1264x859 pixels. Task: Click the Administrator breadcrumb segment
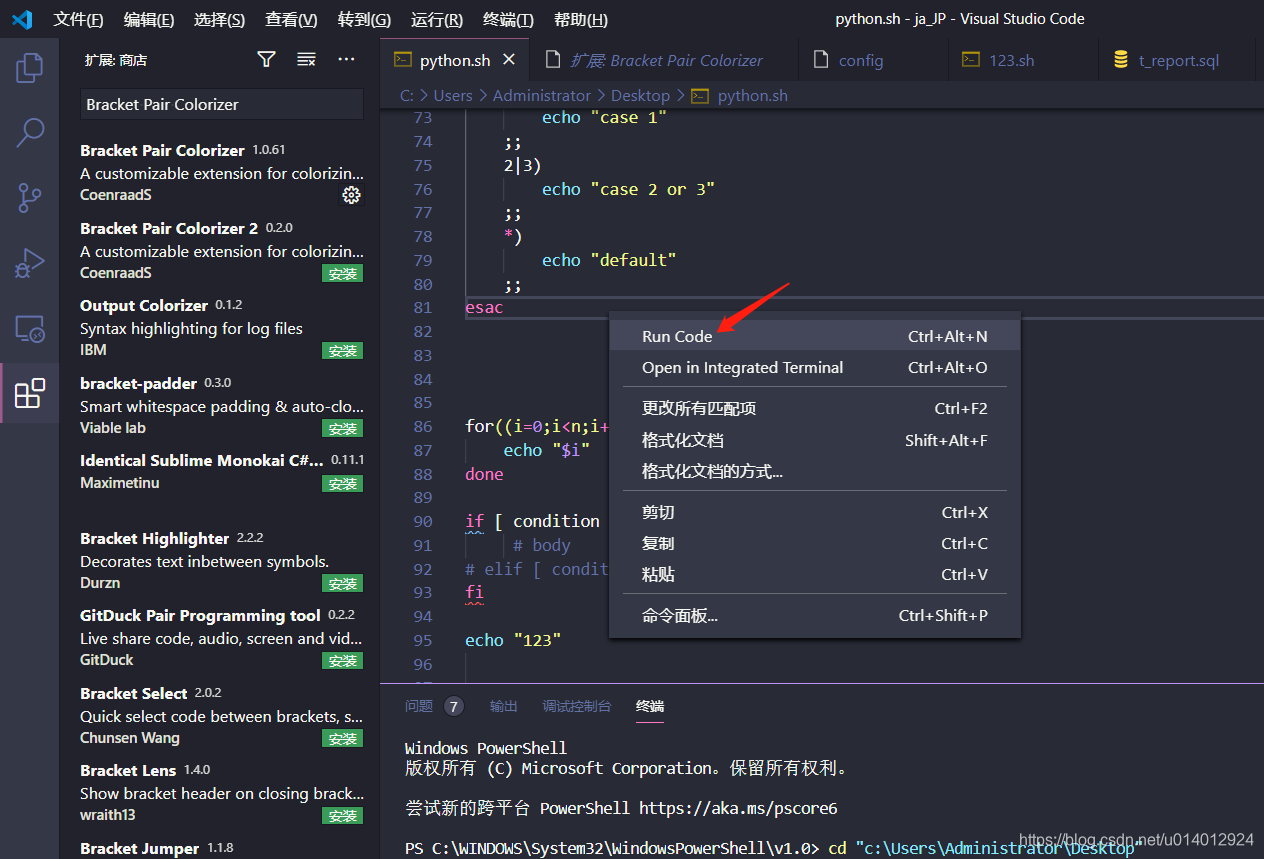tap(542, 96)
